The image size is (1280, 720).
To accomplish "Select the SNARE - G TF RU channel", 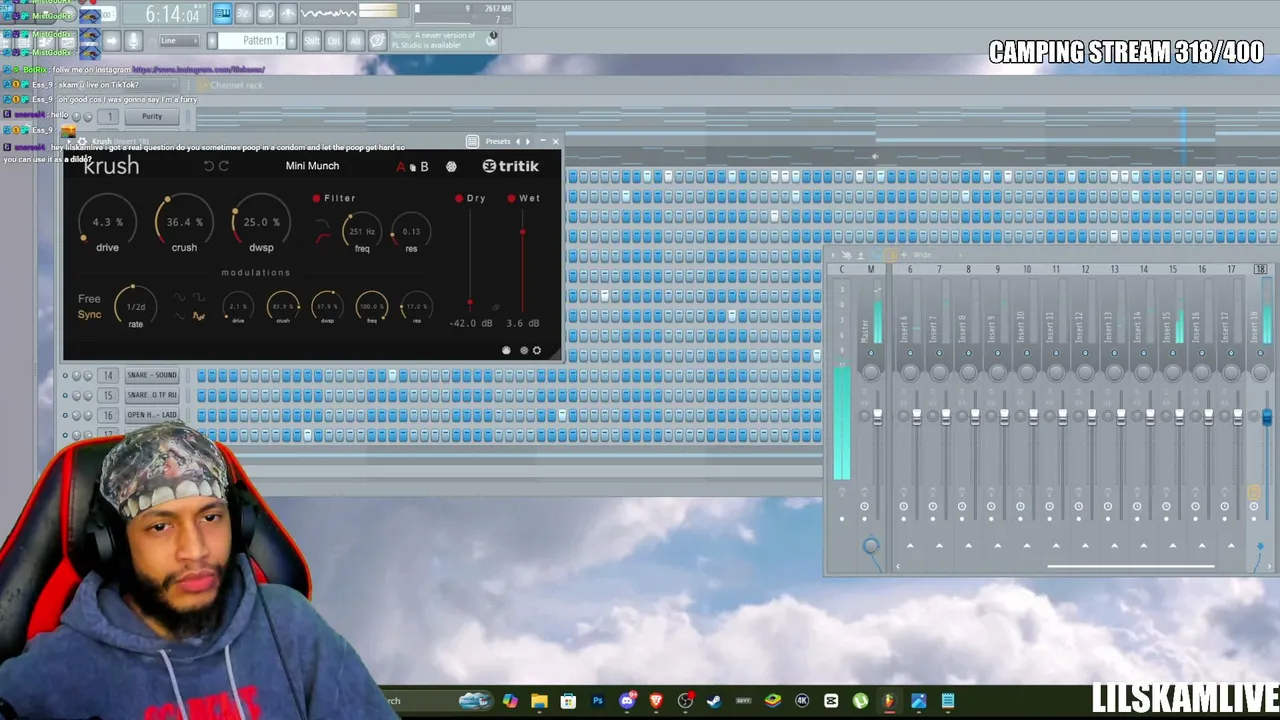I will point(152,395).
